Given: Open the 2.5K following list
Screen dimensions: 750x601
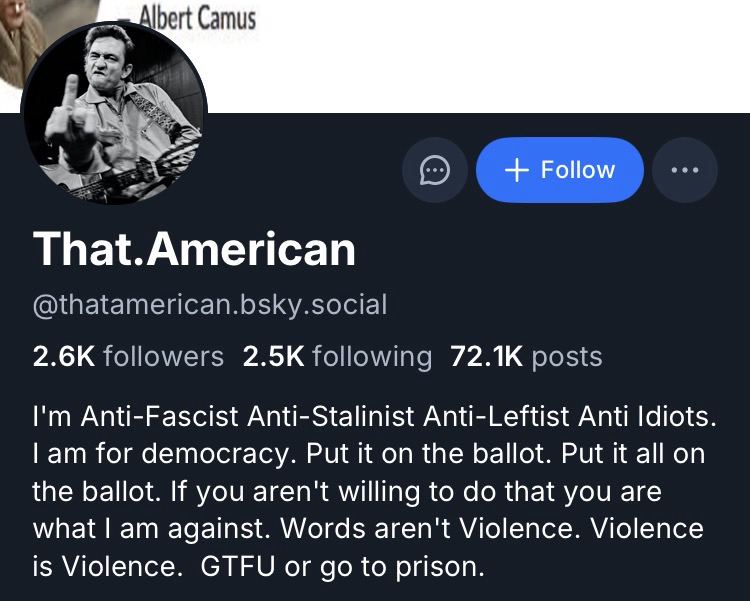Looking at the screenshot, I should click(338, 357).
